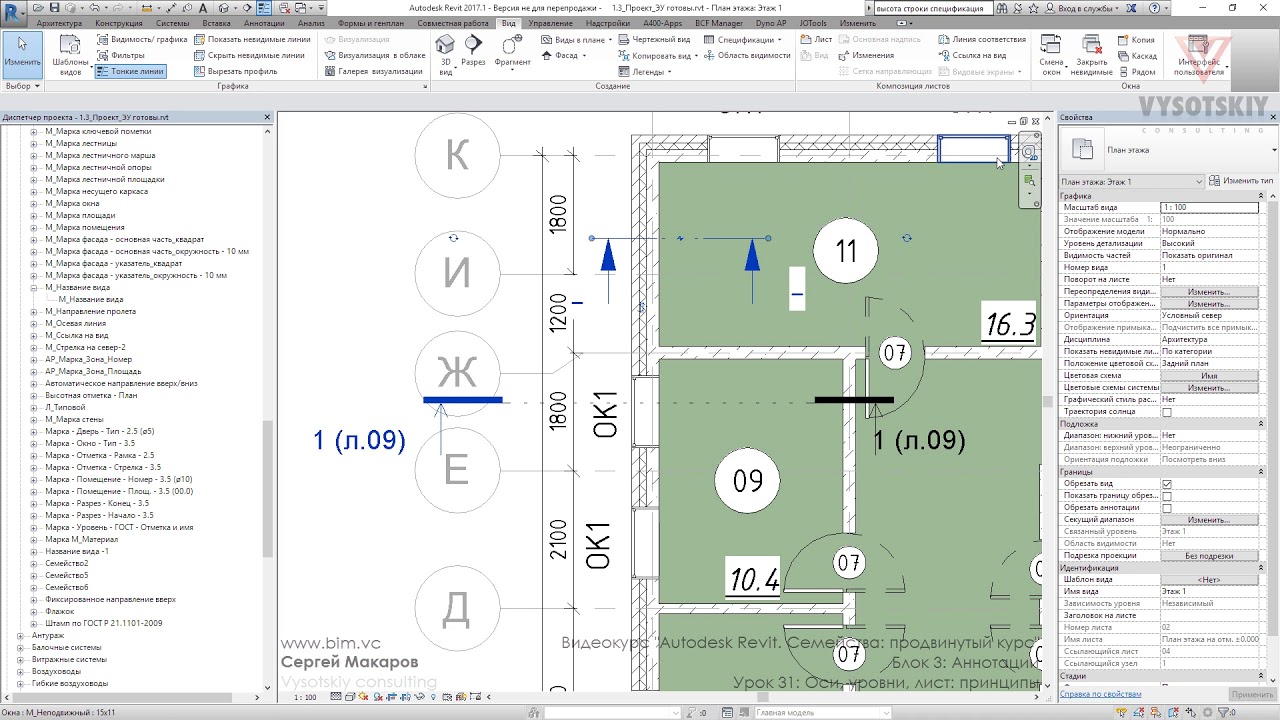The width and height of the screenshot is (1280, 720).
Task: Open План этажа: Этаж 1 type dropdown
Action: click(1132, 181)
